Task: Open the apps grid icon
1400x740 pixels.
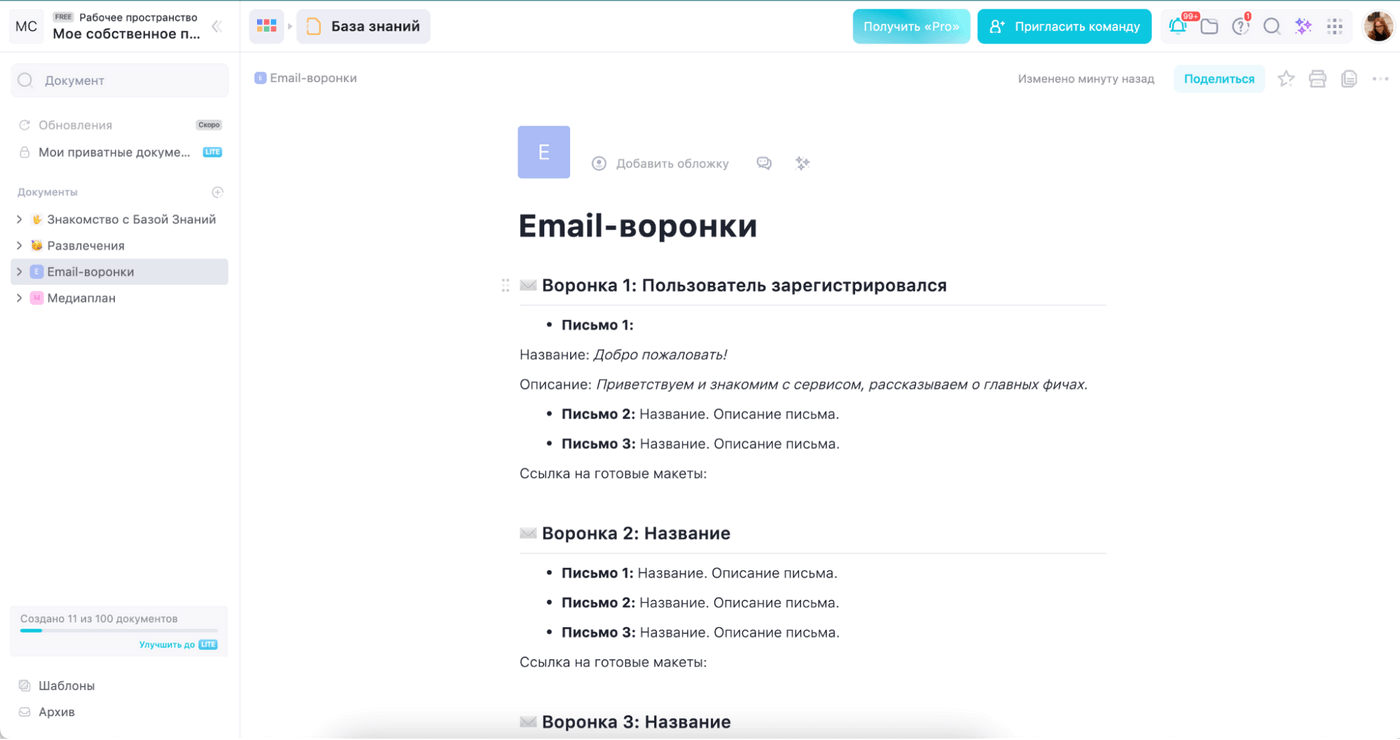Action: (1335, 27)
